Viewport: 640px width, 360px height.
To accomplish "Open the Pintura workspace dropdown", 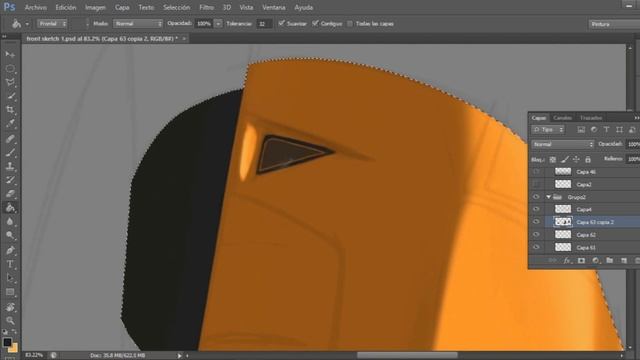I will pyautogui.click(x=614, y=24).
